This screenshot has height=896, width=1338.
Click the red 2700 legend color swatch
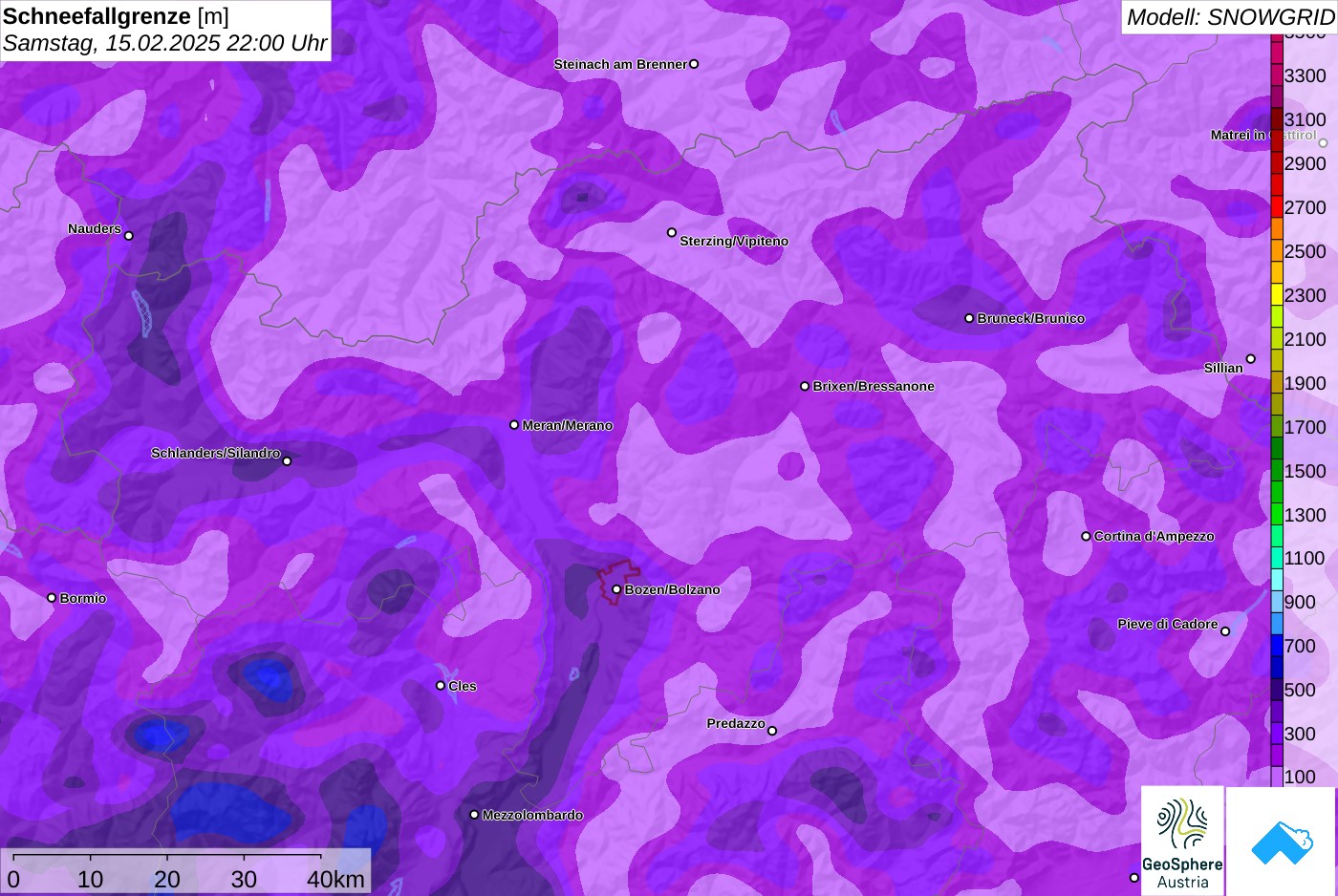coord(1277,207)
